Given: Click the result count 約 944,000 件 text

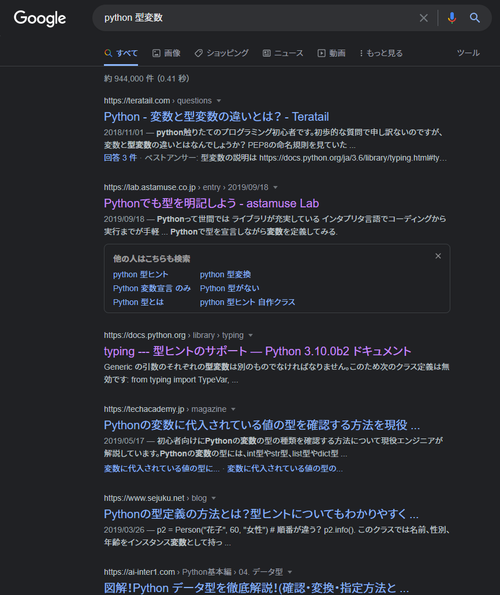Looking at the screenshot, I should pyautogui.click(x=146, y=79).
